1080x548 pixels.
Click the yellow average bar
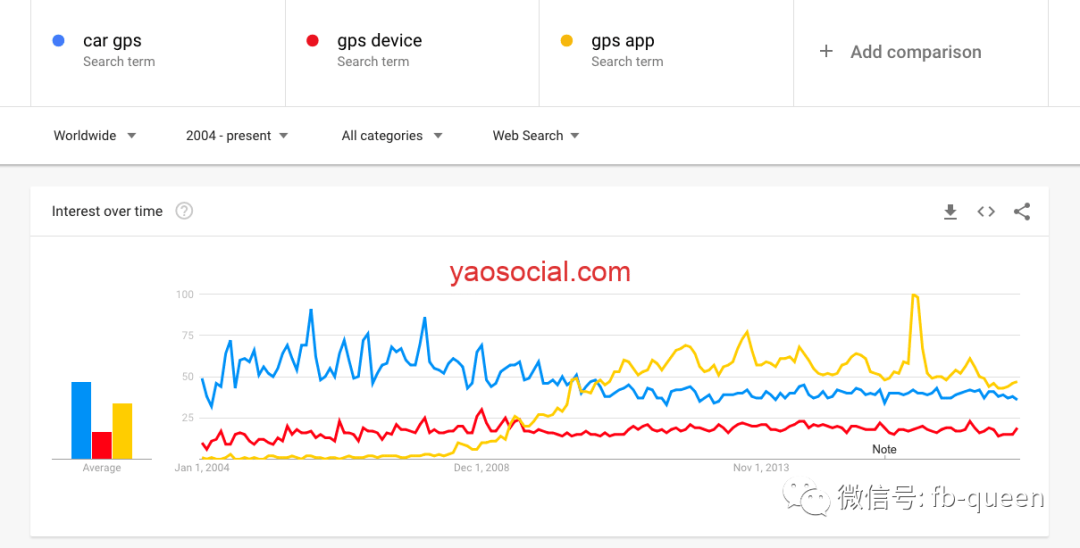click(122, 431)
